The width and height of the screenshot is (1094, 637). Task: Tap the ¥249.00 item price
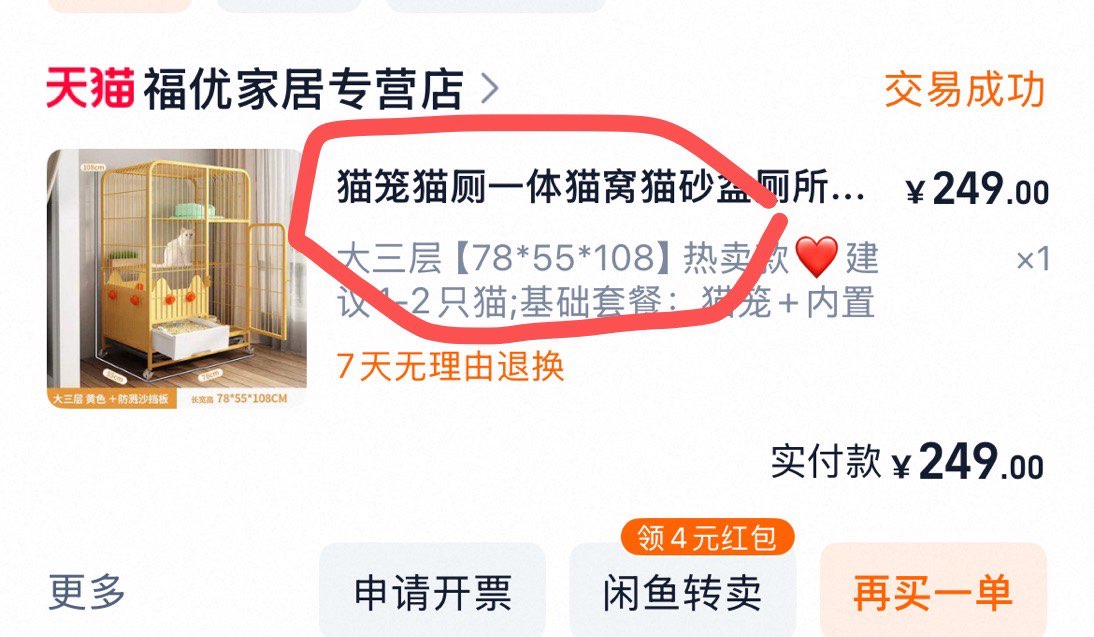pyautogui.click(x=977, y=190)
